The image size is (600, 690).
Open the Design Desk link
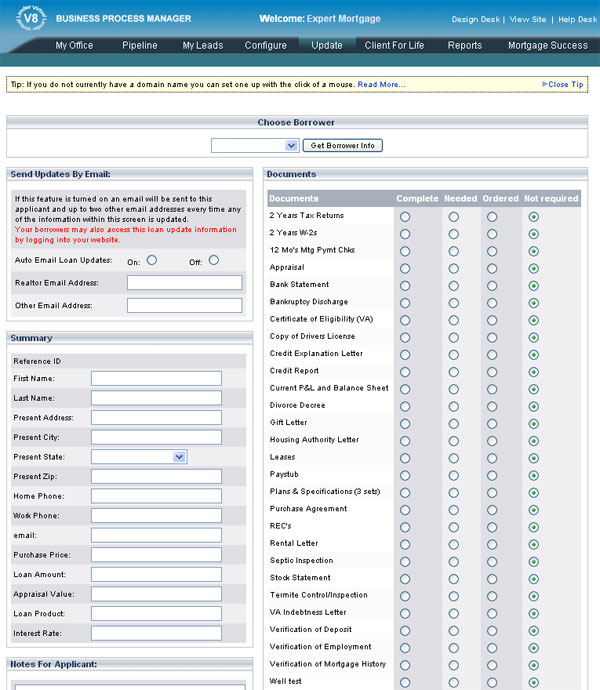pyautogui.click(x=475, y=19)
